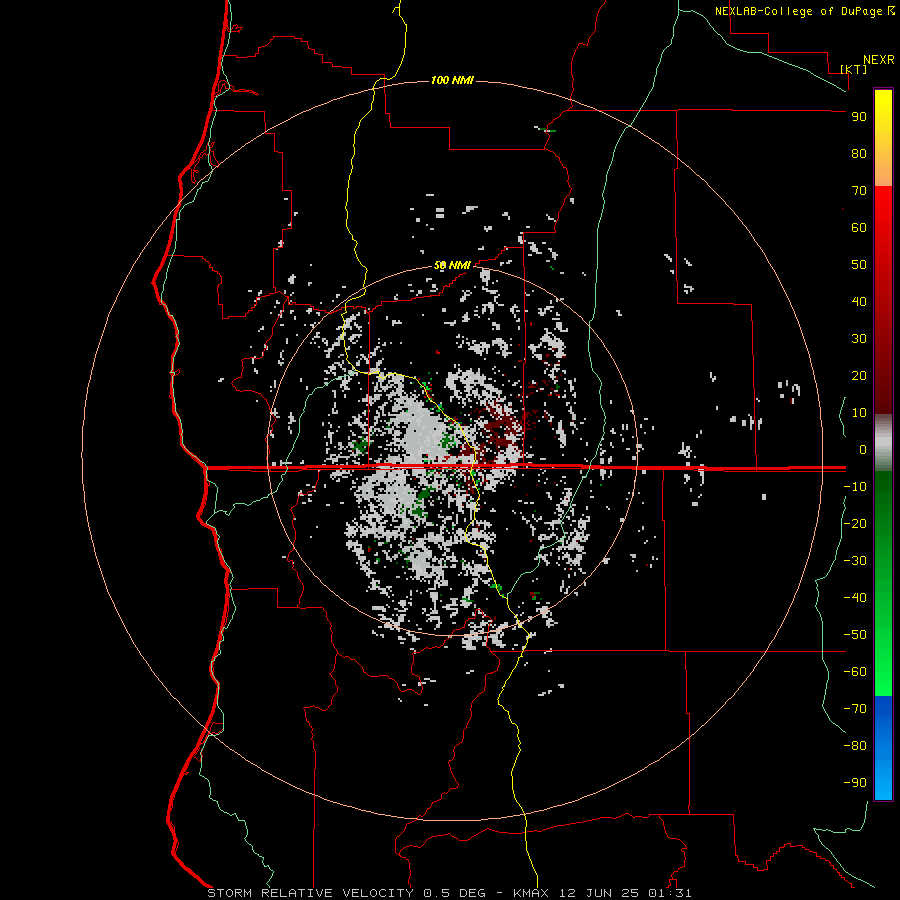
Task: Click the yellow top segment of color bar
Action: [883, 138]
